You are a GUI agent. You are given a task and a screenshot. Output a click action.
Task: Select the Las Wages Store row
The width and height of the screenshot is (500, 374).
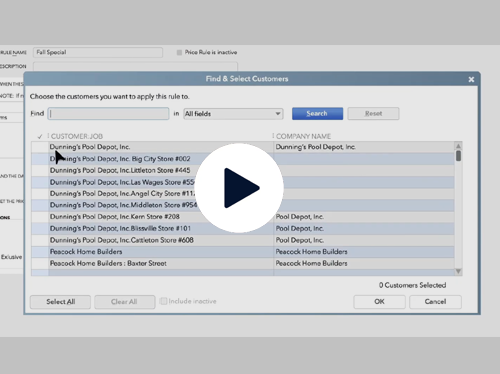coord(243,182)
